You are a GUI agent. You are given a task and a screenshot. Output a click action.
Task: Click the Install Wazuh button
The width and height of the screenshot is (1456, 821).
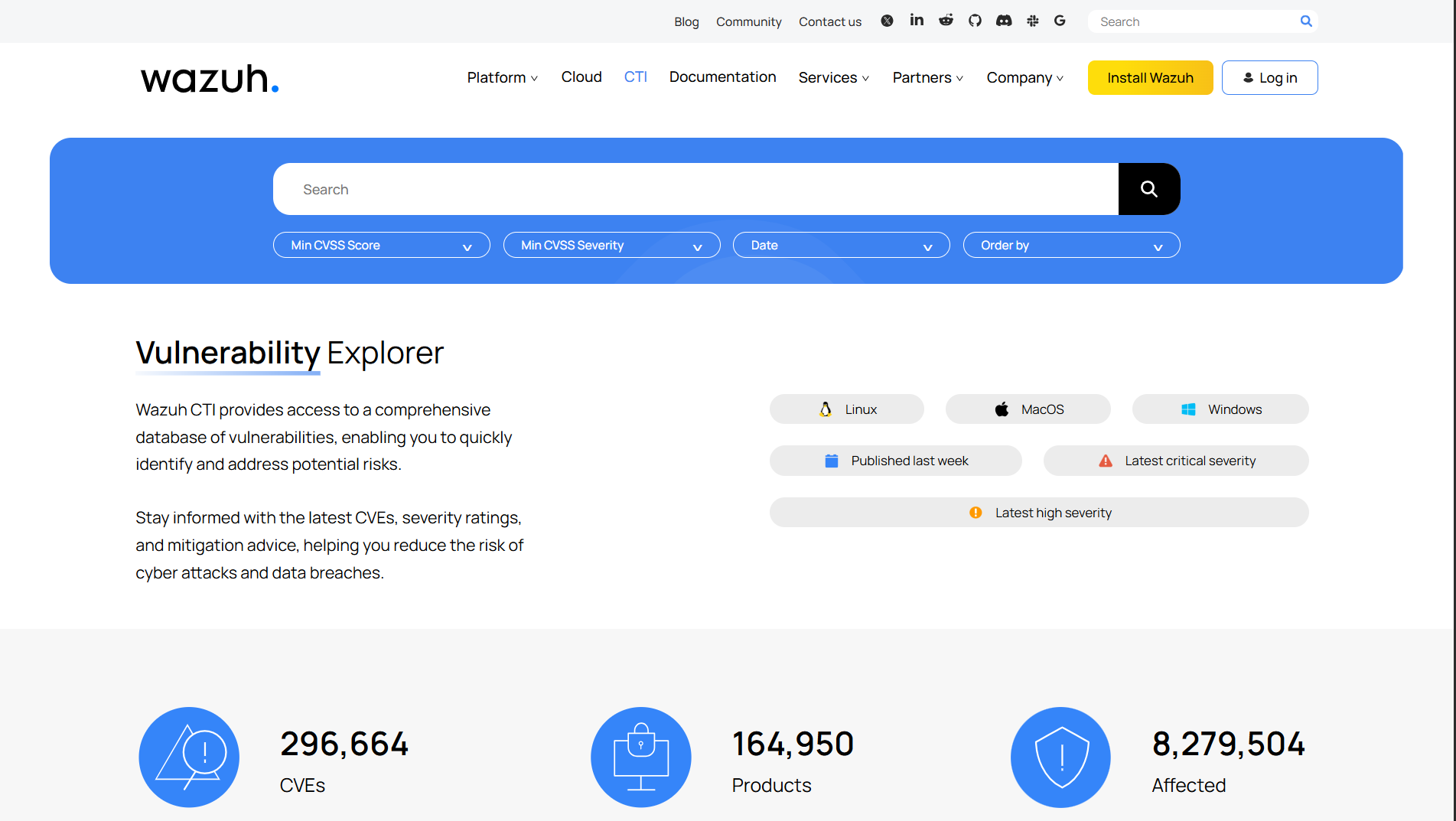coord(1150,77)
